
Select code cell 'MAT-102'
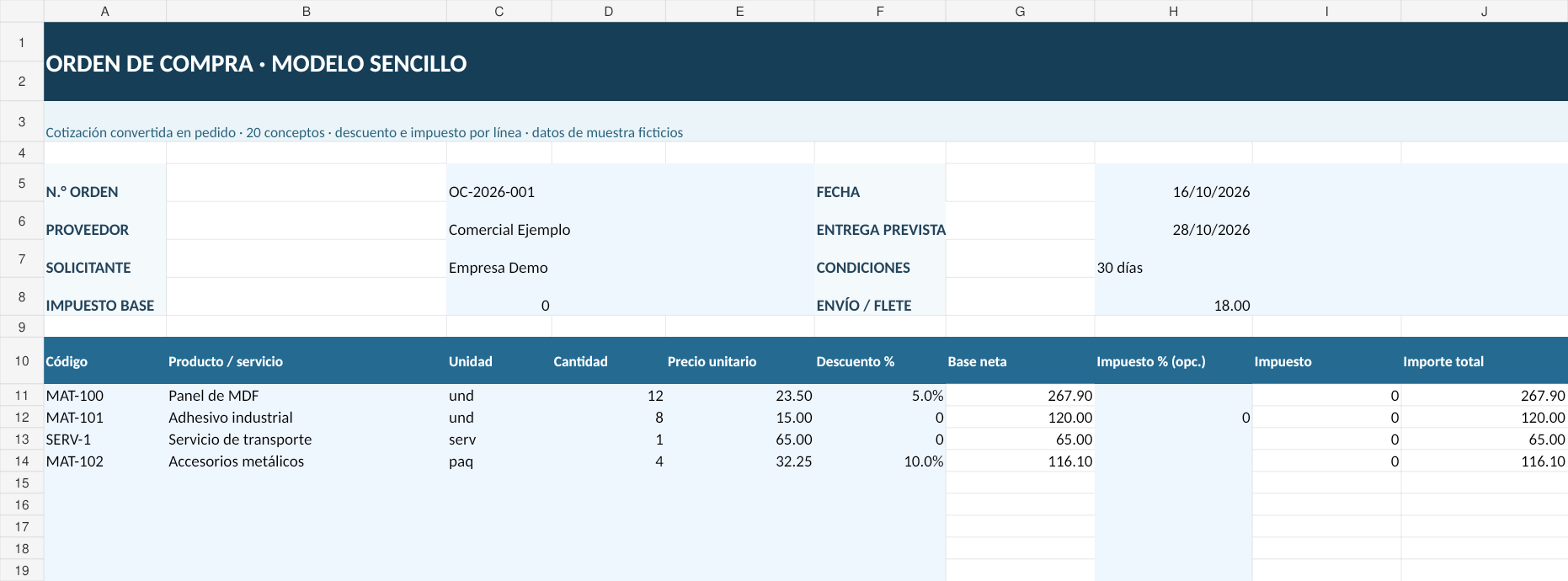tap(105, 461)
